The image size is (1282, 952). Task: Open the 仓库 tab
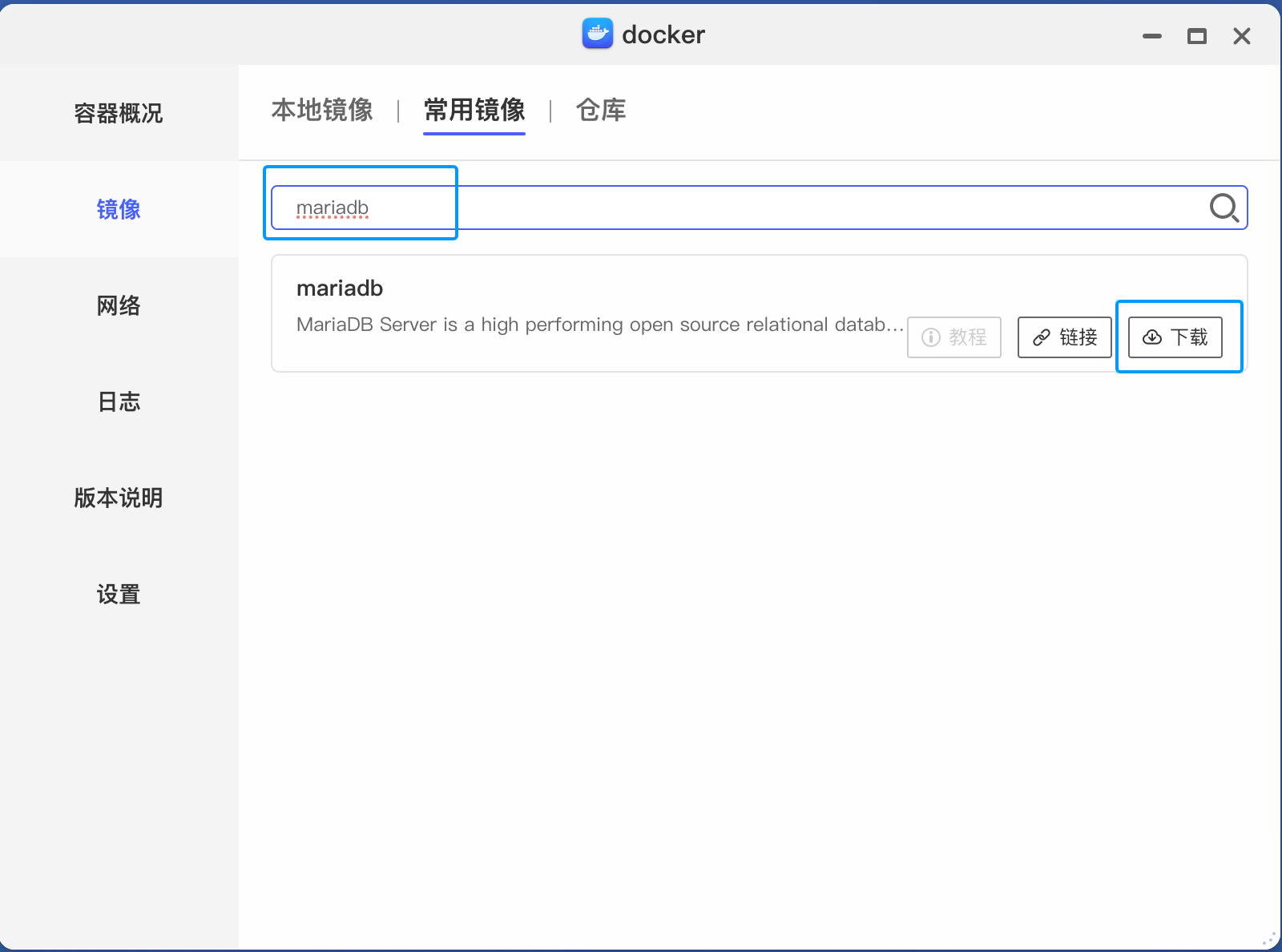coord(601,110)
